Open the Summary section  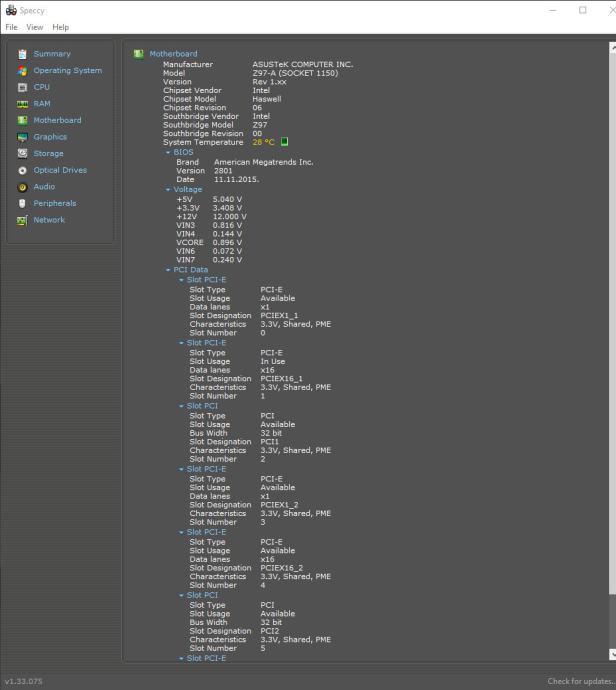(52, 54)
